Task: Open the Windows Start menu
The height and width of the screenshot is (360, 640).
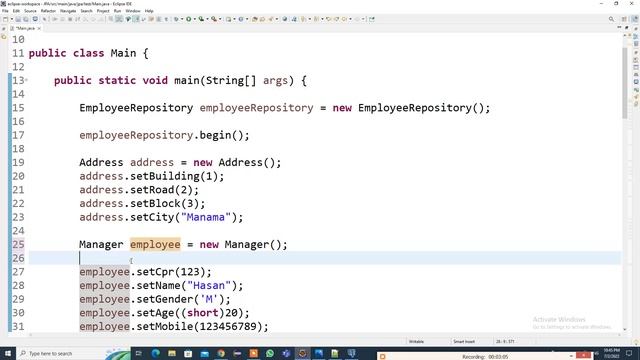Action: point(8,353)
